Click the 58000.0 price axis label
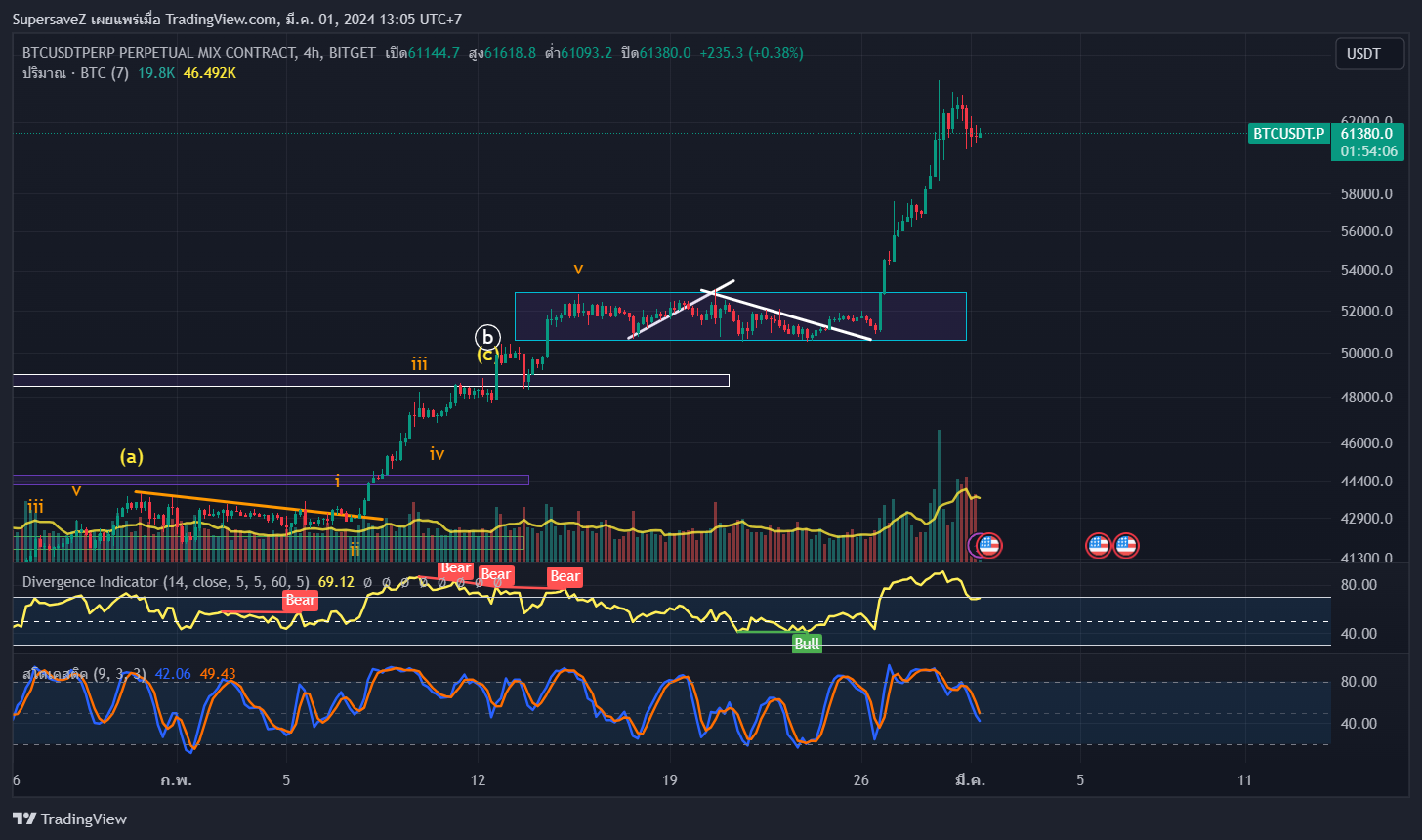This screenshot has width=1422, height=840. point(1364,194)
